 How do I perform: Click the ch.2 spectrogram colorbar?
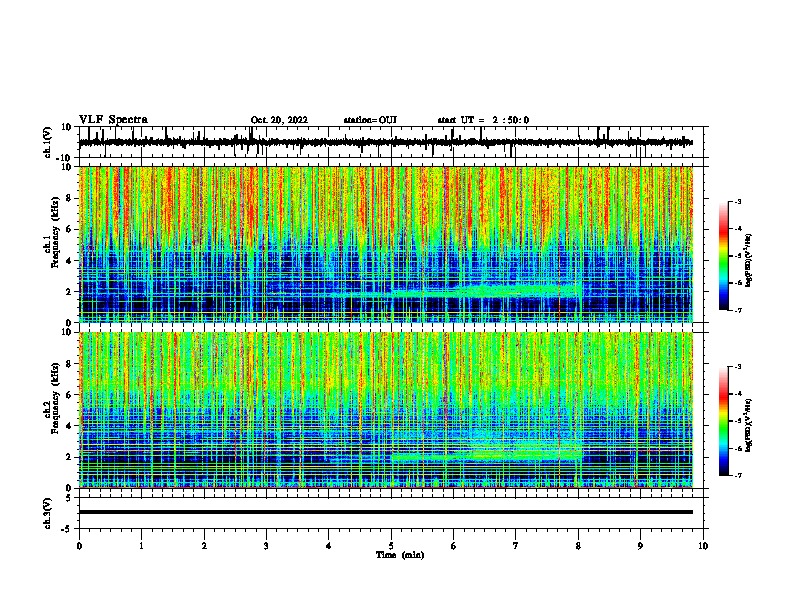click(x=723, y=421)
